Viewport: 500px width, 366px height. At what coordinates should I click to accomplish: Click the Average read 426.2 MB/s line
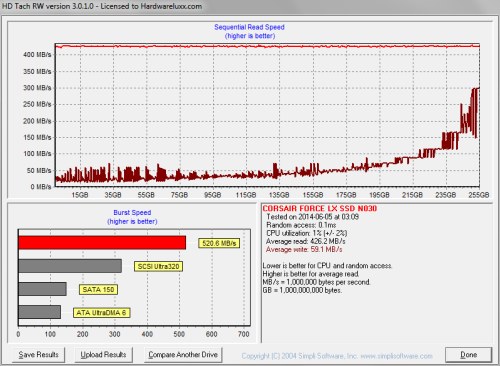point(305,241)
